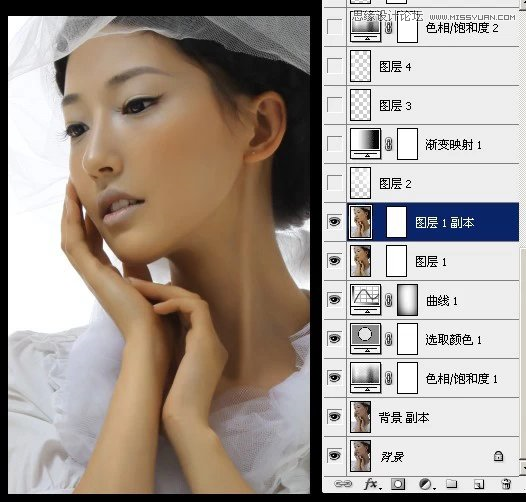The image size is (526, 502).
Task: Select the hue/saturation icon of 色相/饱和度 2
Action: coord(365,28)
